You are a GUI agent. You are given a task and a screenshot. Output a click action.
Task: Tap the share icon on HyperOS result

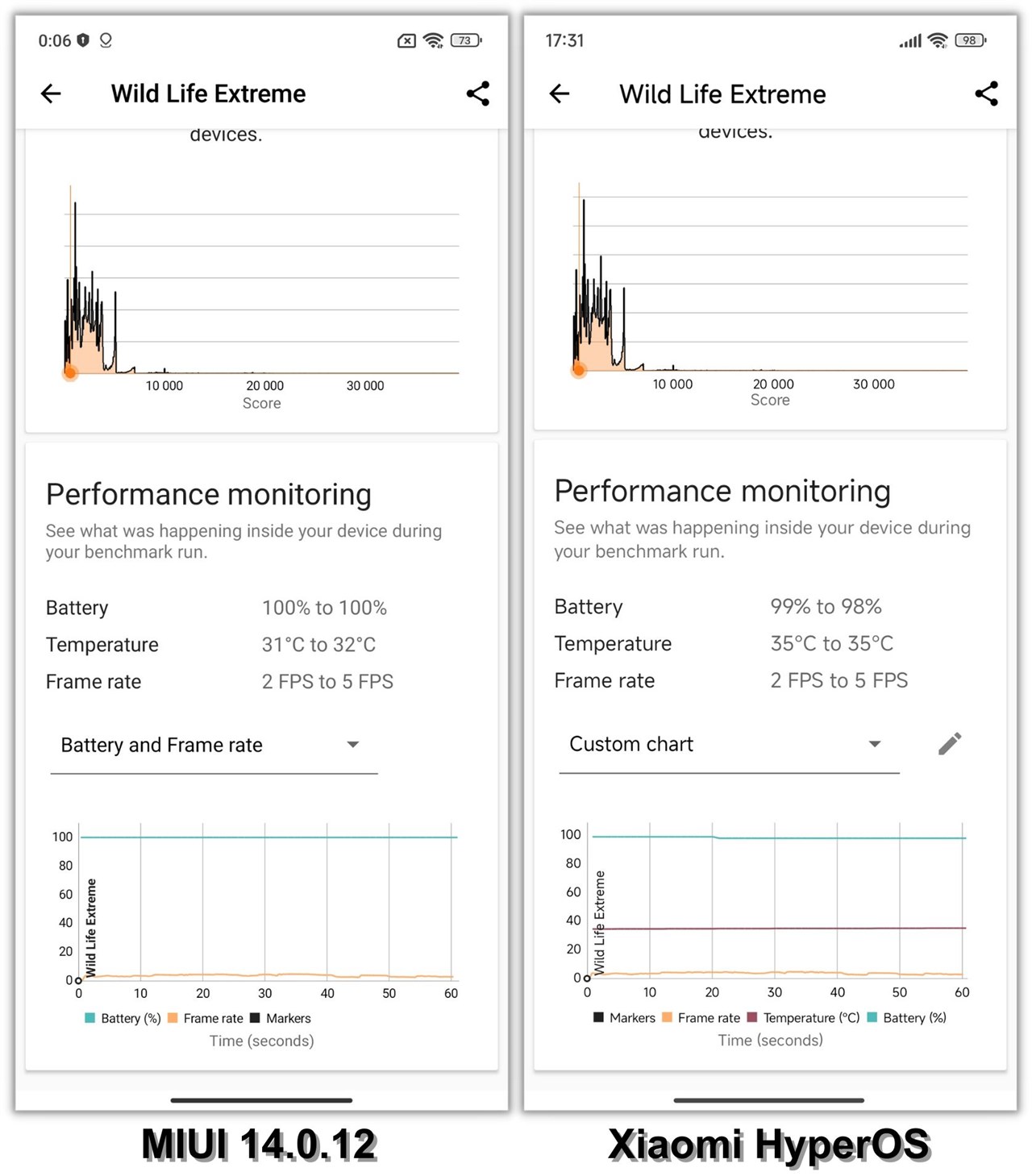(x=986, y=93)
